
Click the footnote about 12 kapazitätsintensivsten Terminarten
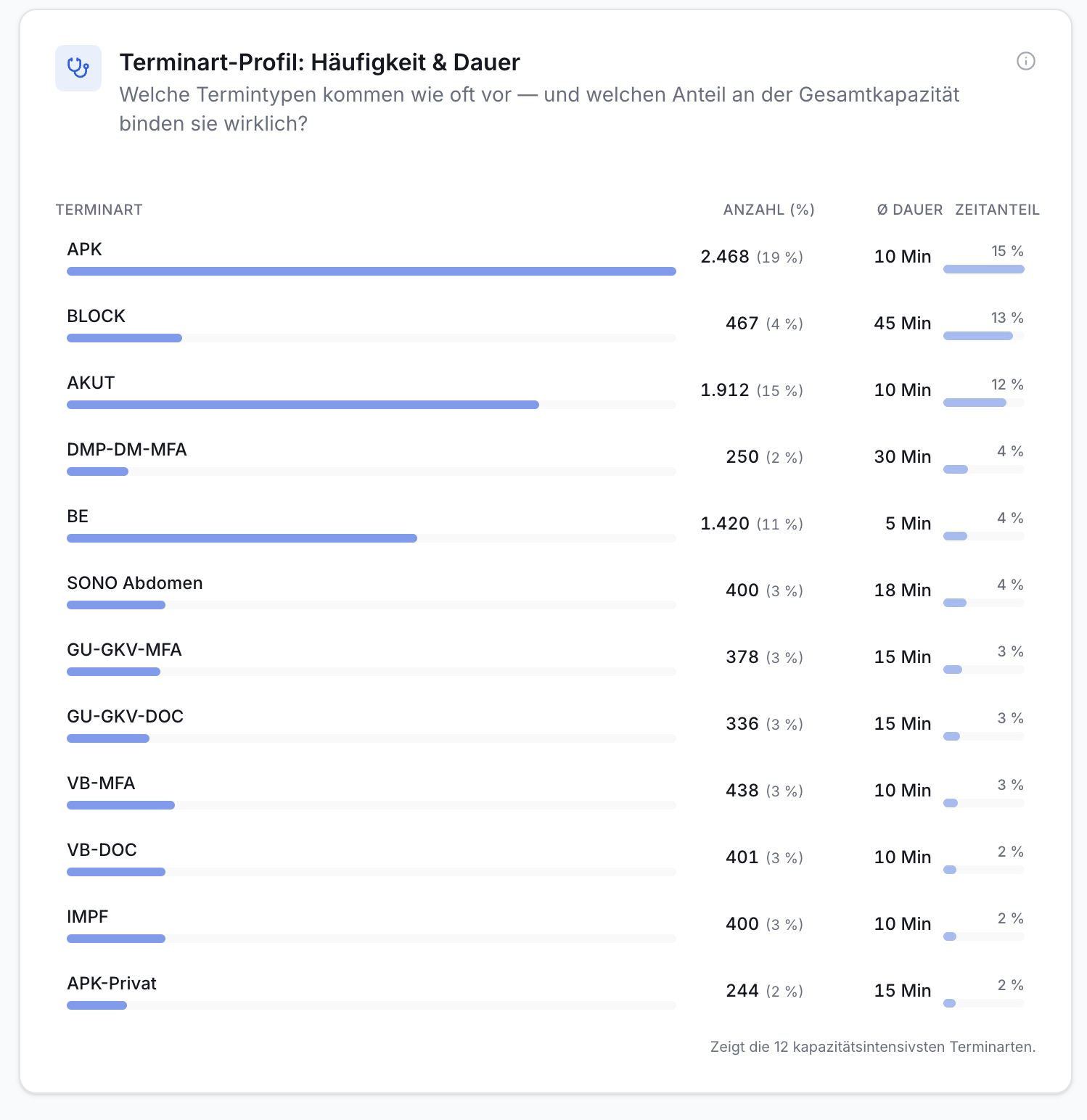point(873,1047)
